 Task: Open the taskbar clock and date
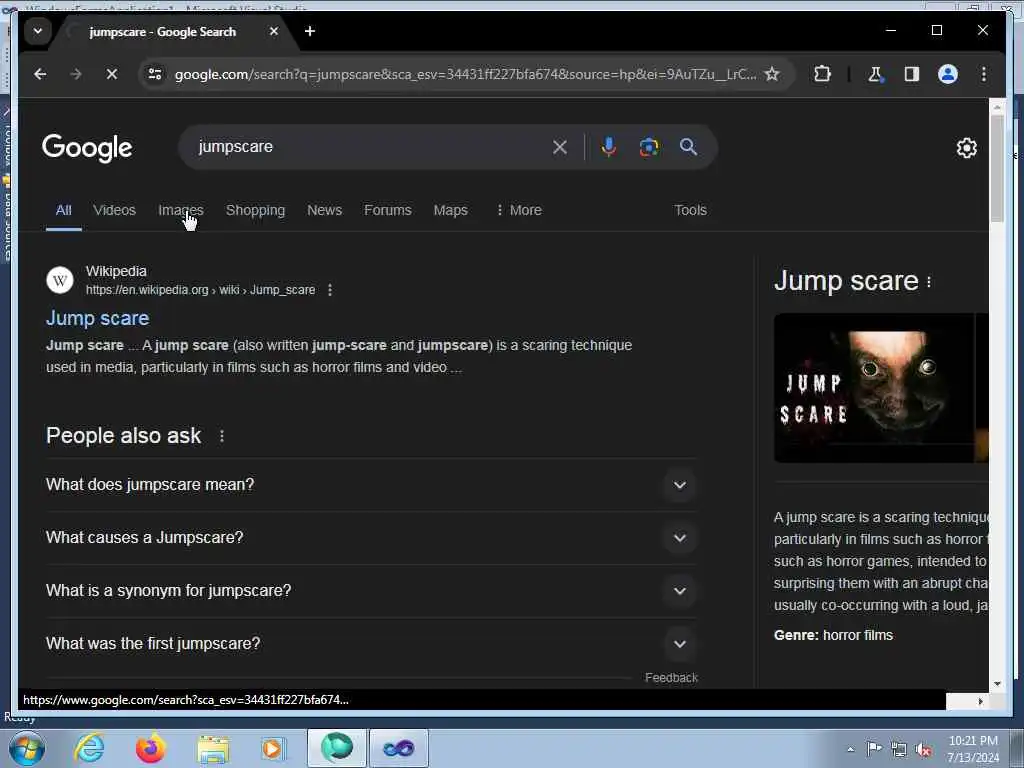[x=973, y=749]
